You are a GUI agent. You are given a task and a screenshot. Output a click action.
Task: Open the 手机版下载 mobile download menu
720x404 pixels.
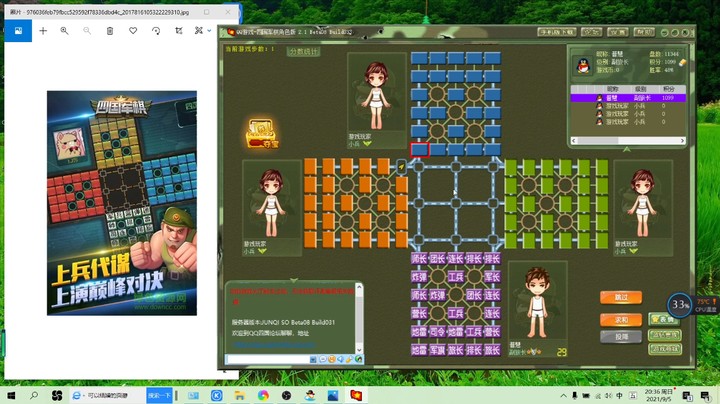(557, 32)
